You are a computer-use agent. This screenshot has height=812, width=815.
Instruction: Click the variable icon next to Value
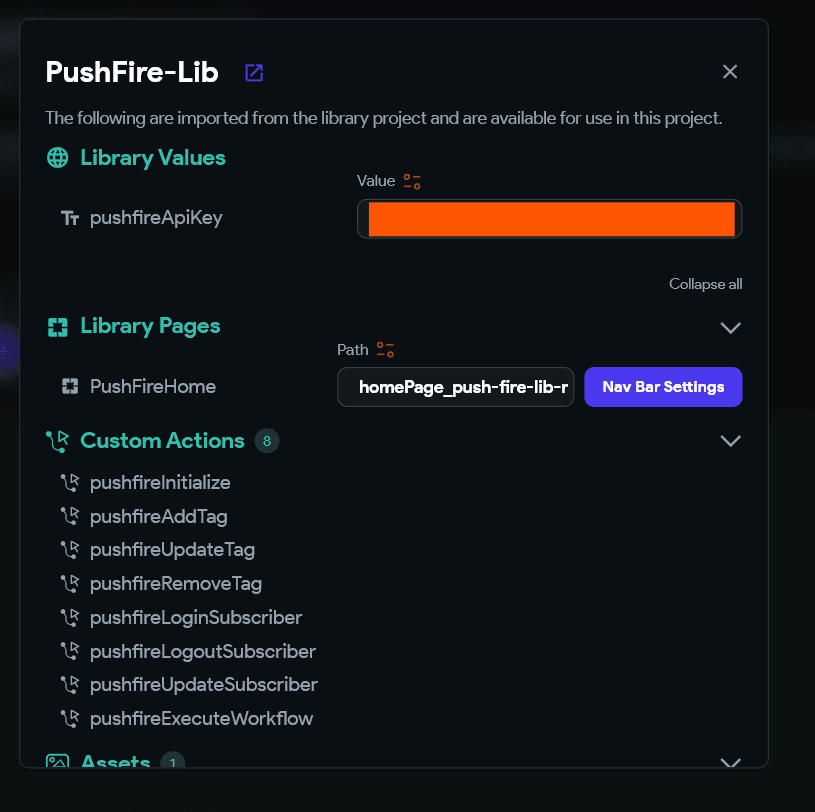[412, 181]
